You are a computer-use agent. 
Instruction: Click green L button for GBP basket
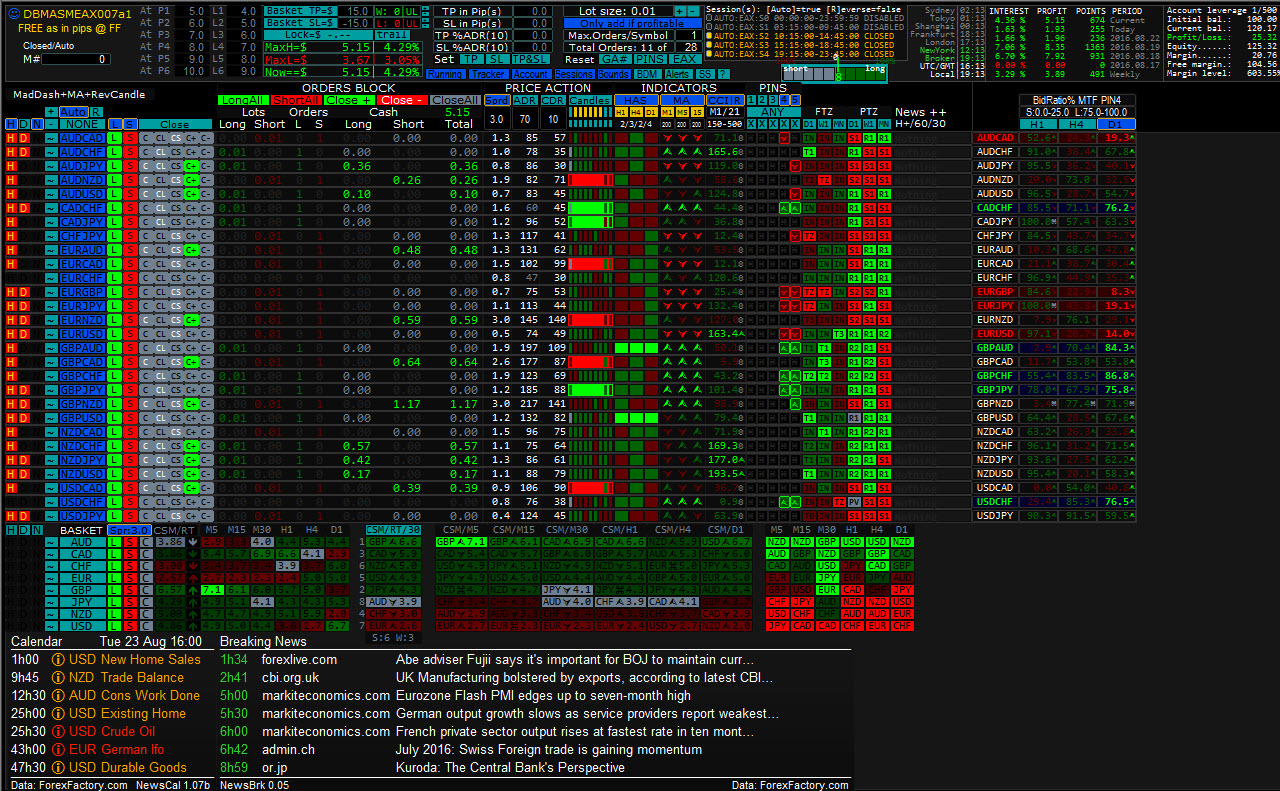115,590
